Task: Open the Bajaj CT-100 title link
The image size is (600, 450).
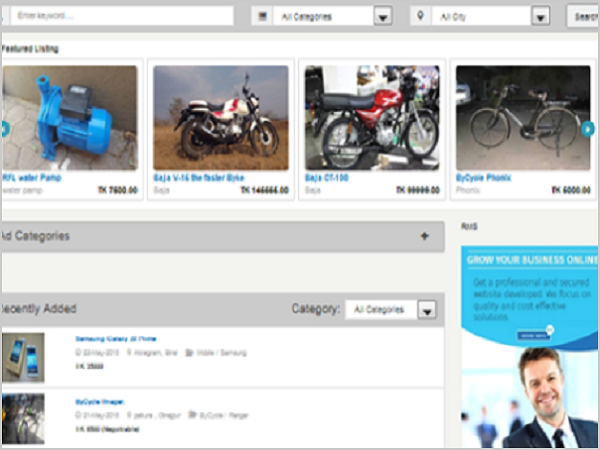Action: coord(326,178)
